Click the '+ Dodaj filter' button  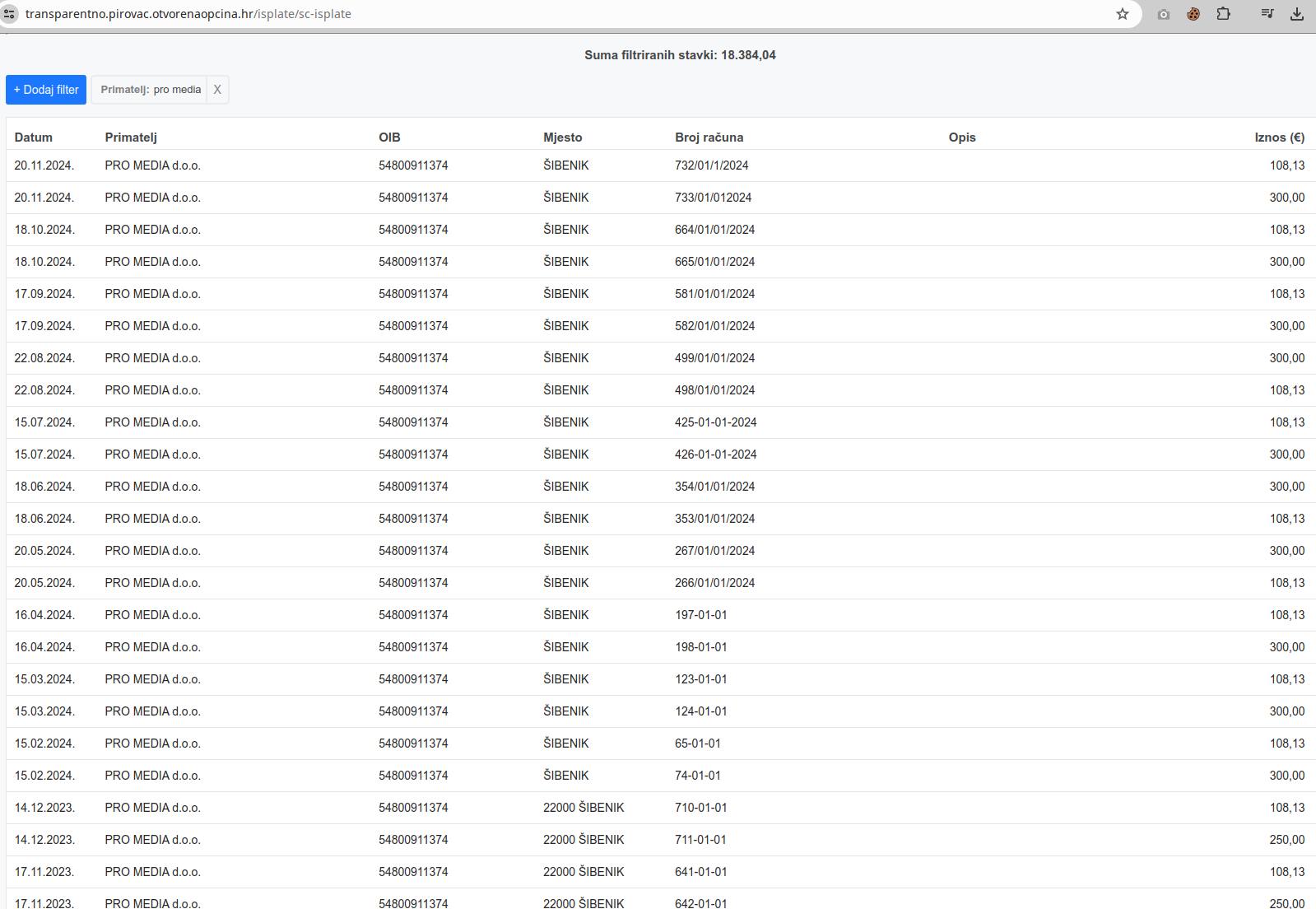tap(46, 90)
